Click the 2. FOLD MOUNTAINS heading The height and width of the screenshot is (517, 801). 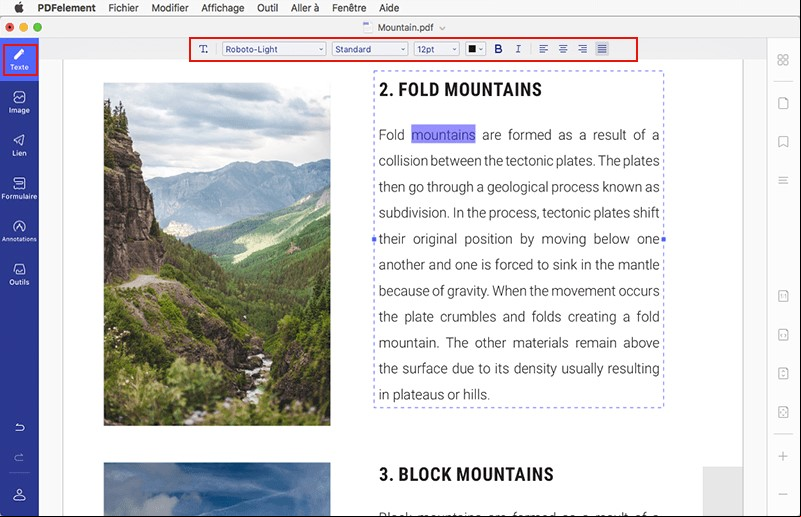click(x=460, y=89)
